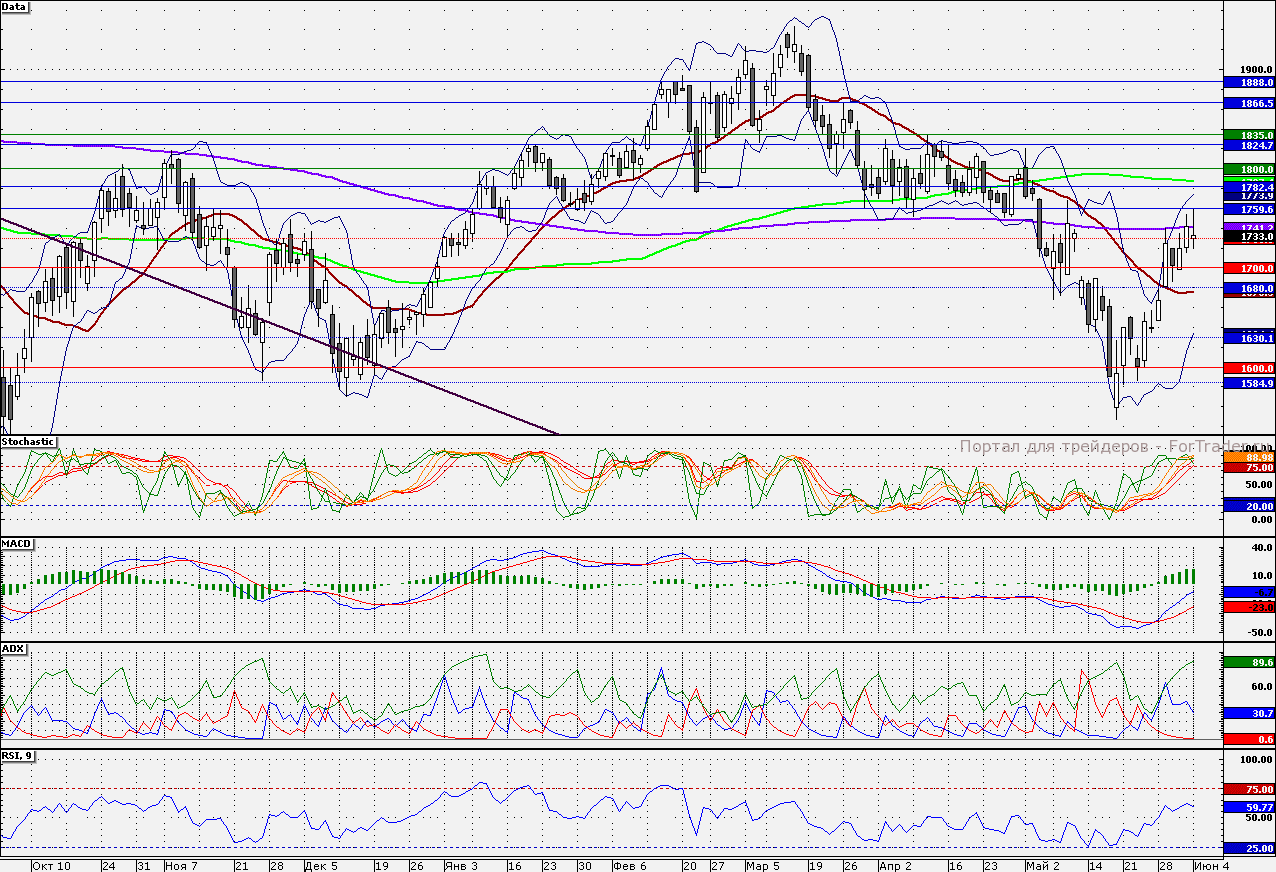Select the RSI 59.77 value tag

pyautogui.click(x=1248, y=806)
